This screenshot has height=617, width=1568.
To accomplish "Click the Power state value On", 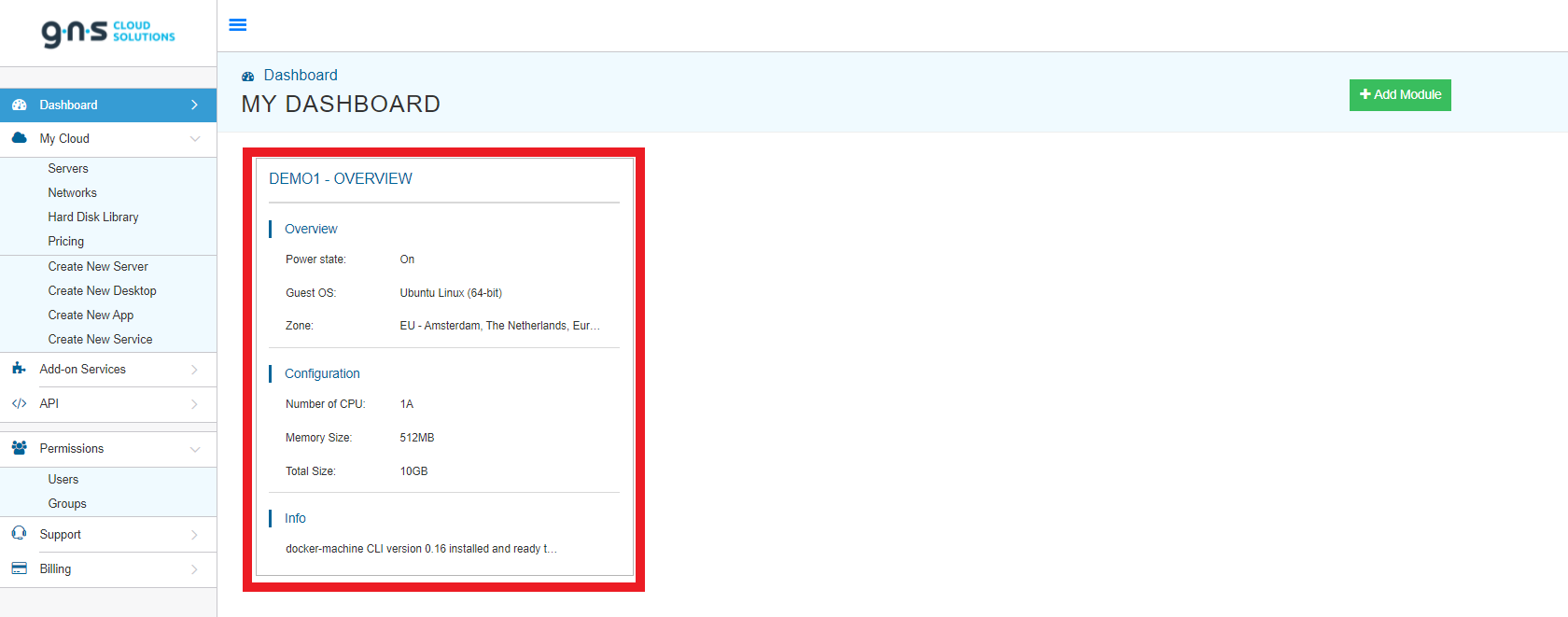I will [x=407, y=259].
